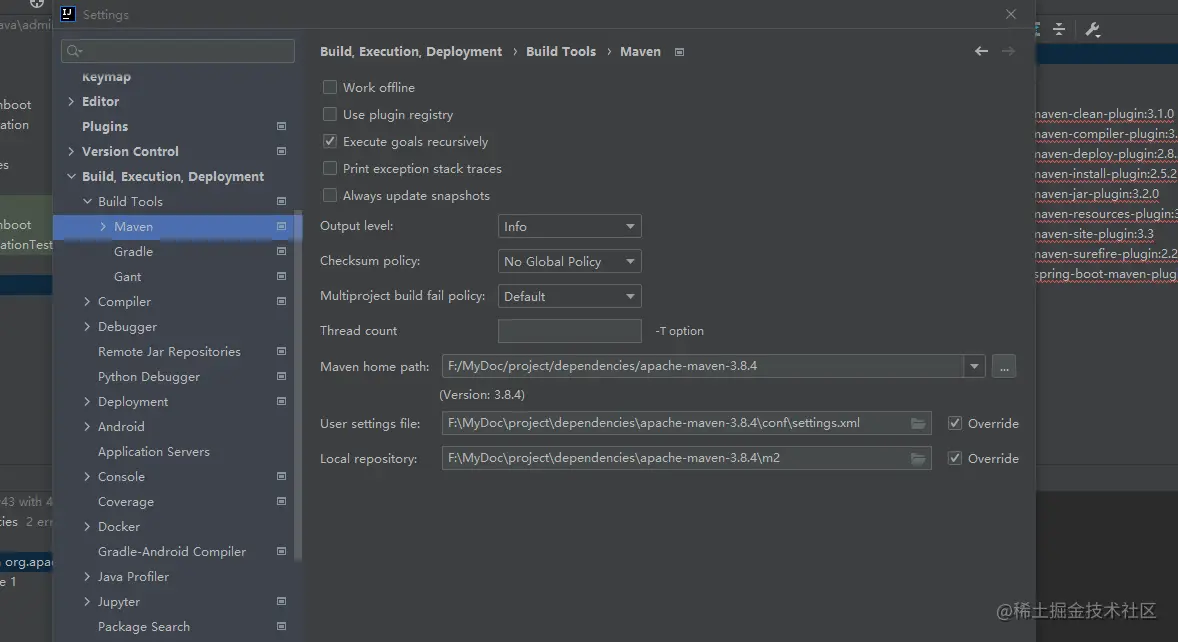1178x642 pixels.
Task: Expand the Debugger node
Action: [87, 327]
